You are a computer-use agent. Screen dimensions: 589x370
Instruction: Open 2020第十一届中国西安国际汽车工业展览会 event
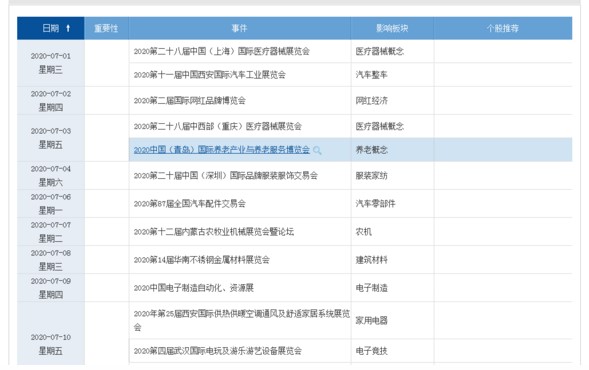click(x=210, y=75)
